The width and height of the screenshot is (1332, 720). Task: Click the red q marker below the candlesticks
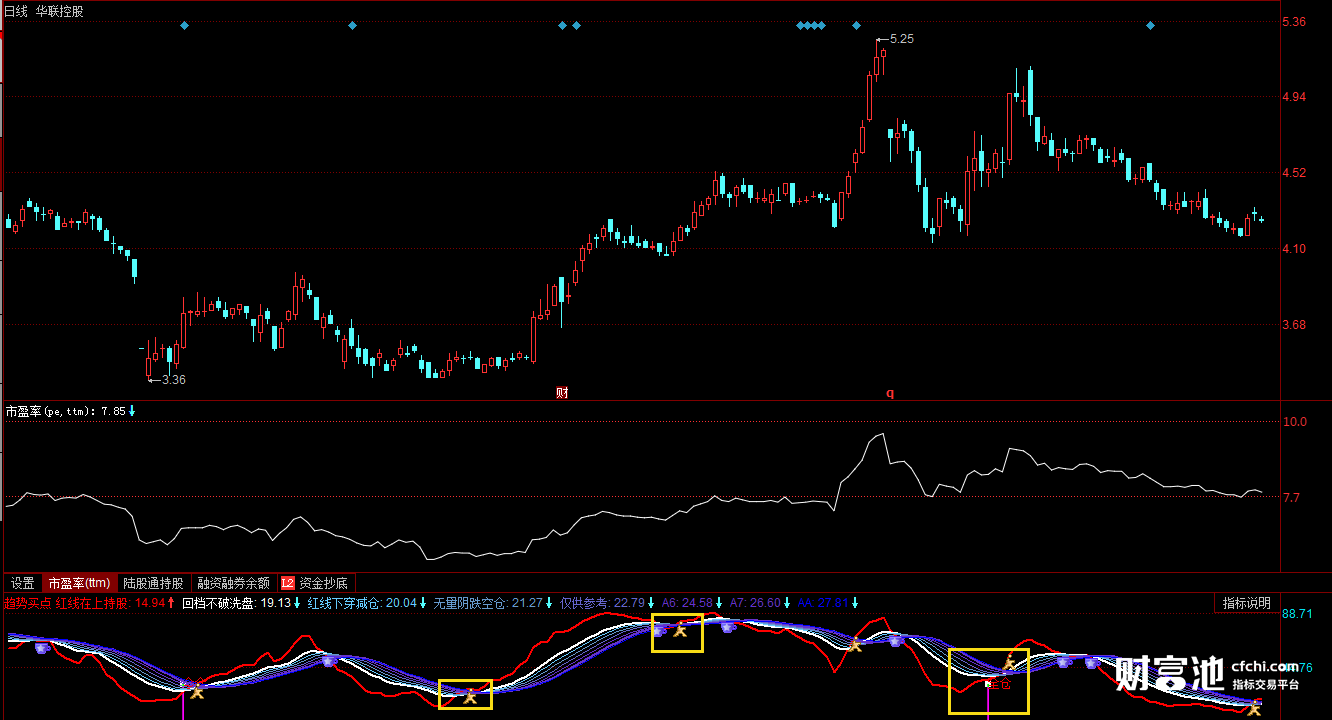coord(890,393)
